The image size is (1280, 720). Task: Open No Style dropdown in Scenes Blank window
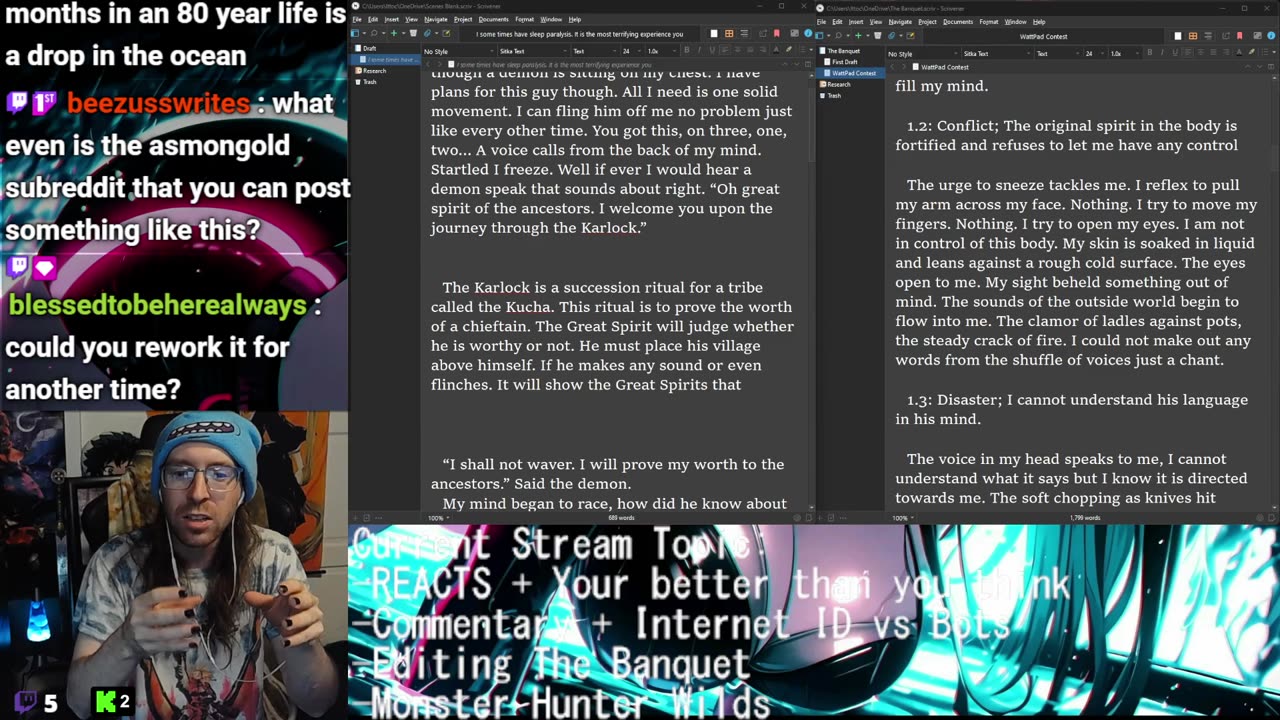[459, 51]
